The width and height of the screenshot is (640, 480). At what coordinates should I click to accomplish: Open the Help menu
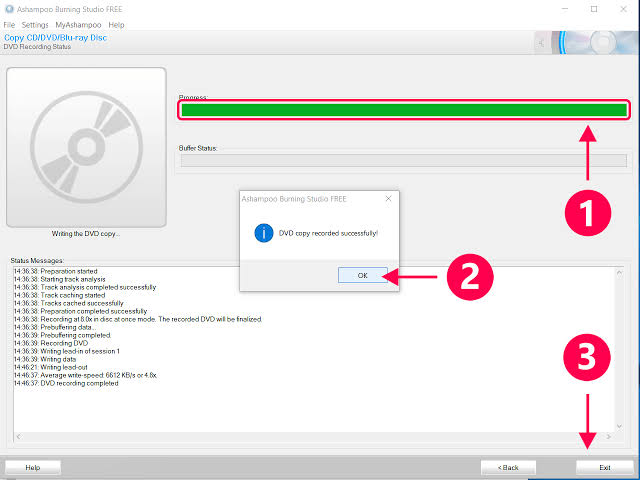116,25
